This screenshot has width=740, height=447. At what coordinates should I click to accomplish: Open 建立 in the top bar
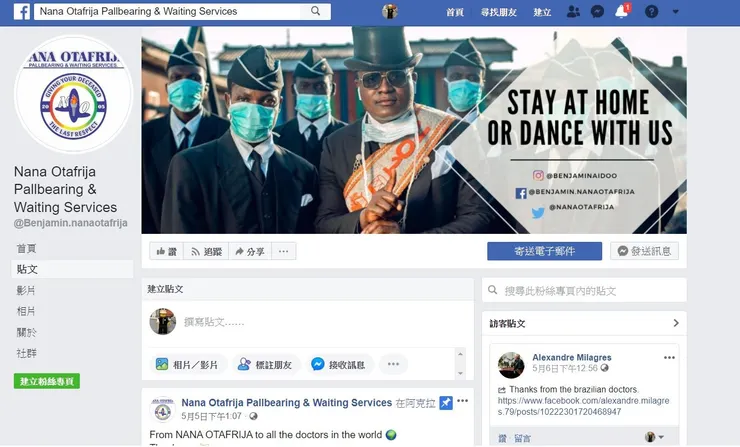point(542,12)
